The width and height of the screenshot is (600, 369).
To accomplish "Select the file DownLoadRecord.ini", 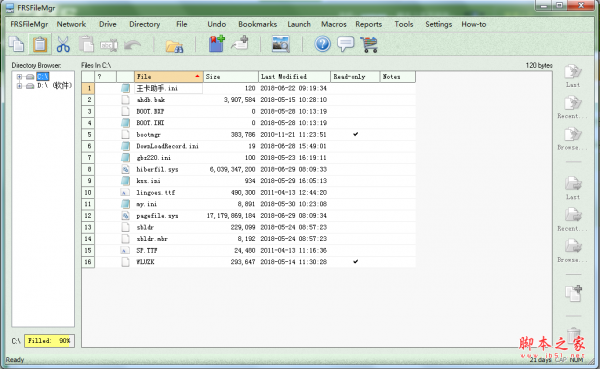I will click(x=168, y=146).
